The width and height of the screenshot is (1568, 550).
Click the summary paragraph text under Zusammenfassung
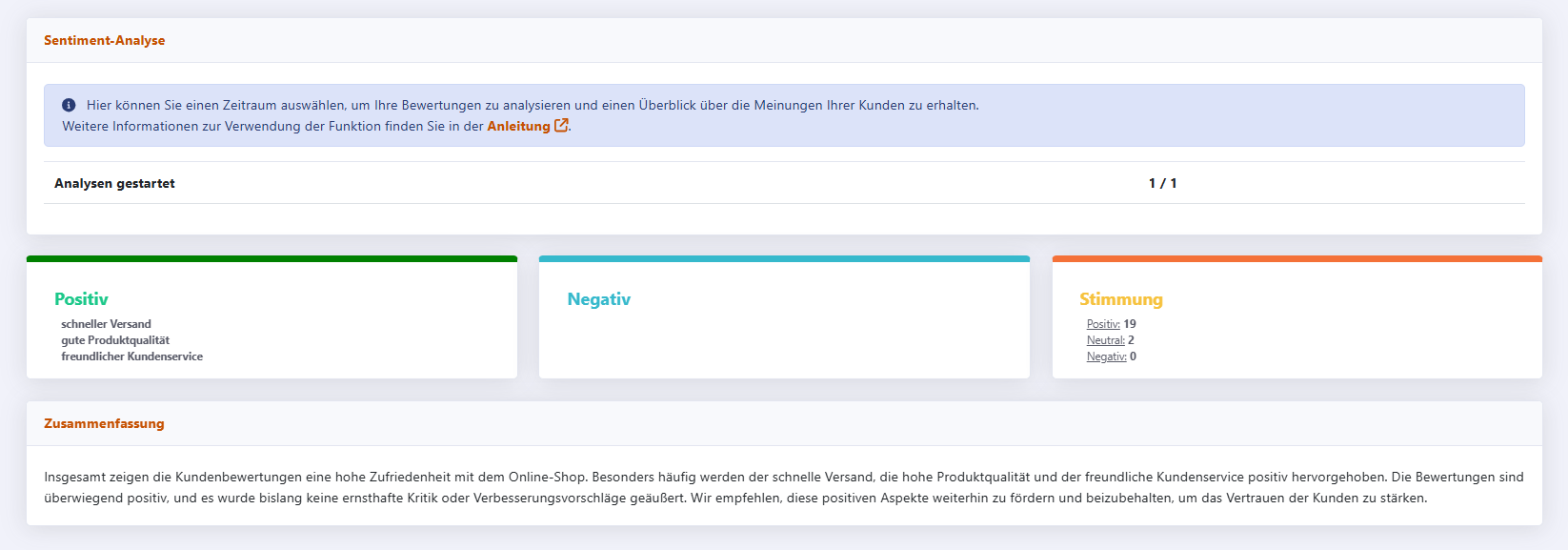(783, 487)
